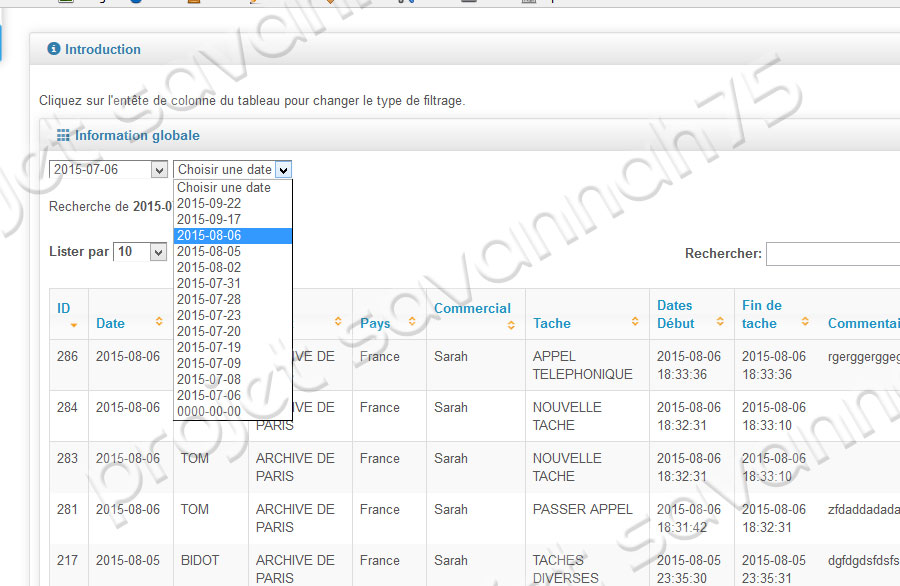Image resolution: width=900 pixels, height=586 pixels.
Task: Click the Information globale grid icon
Action: pyautogui.click(x=63, y=136)
